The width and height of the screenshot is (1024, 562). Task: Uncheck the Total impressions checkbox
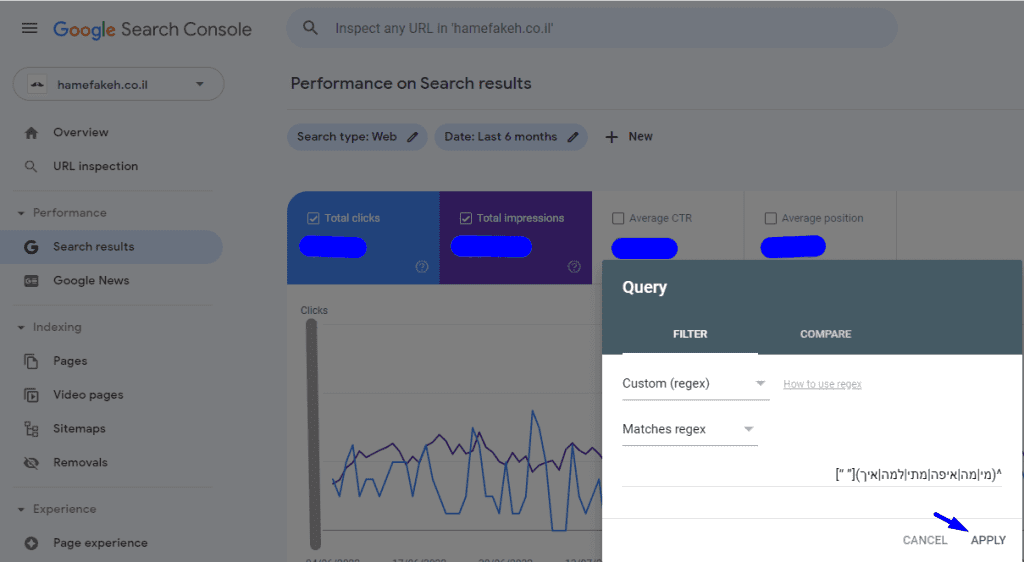[466, 218]
